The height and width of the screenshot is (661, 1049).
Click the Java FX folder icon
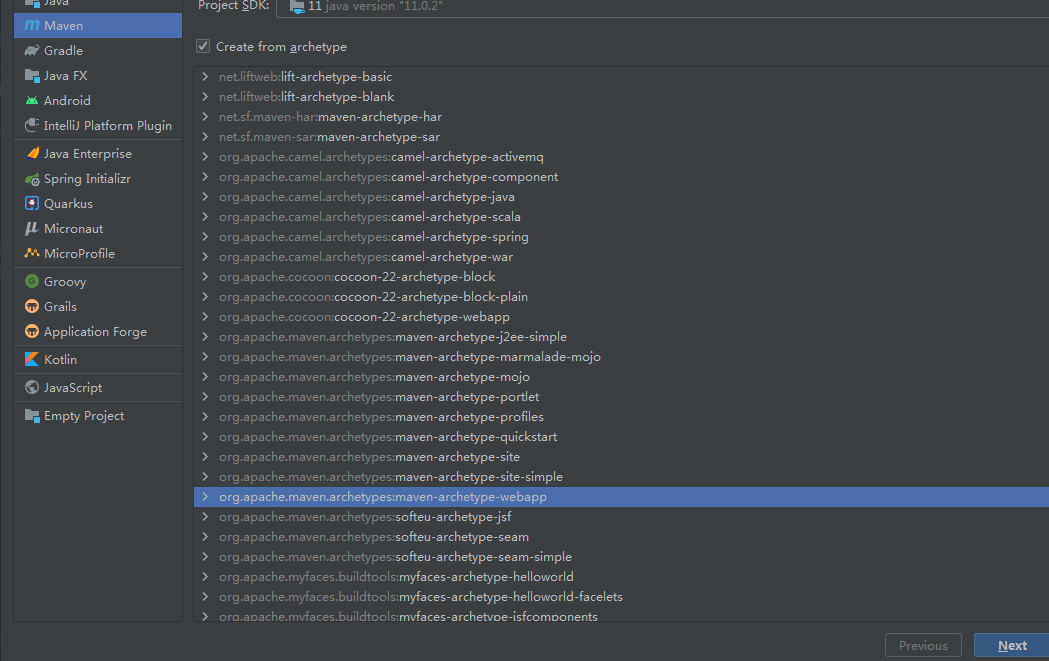[x=31, y=76]
